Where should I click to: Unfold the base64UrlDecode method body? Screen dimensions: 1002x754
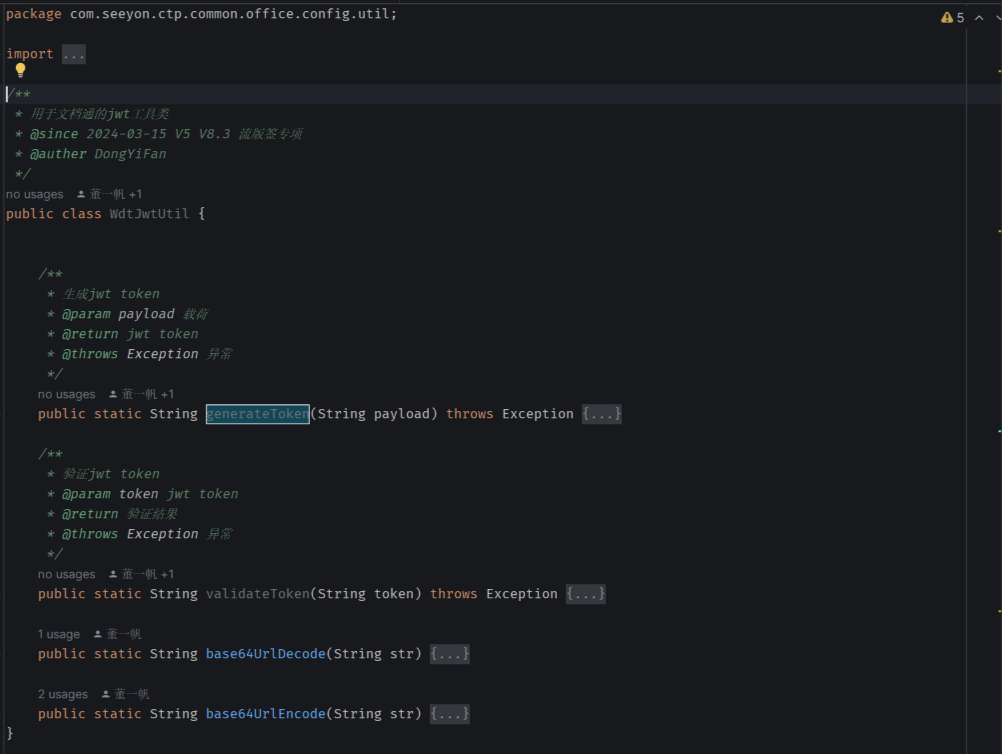(450, 654)
